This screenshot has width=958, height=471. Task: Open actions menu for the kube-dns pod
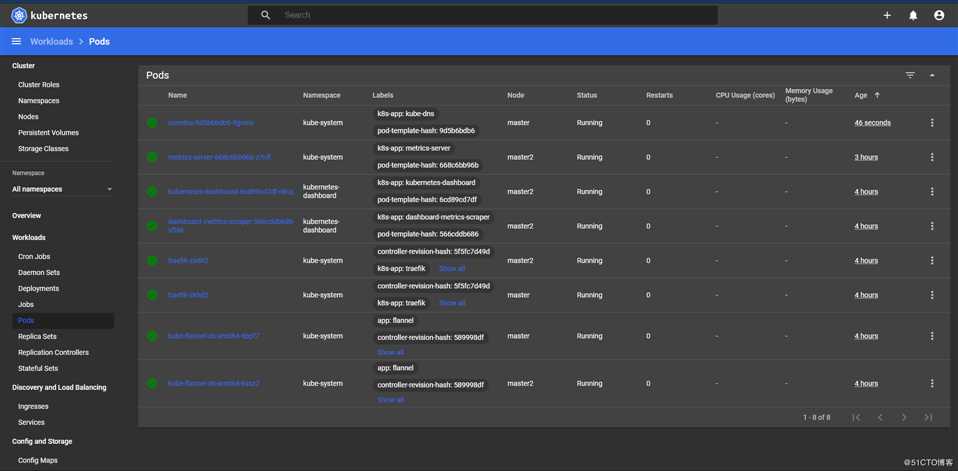[932, 123]
